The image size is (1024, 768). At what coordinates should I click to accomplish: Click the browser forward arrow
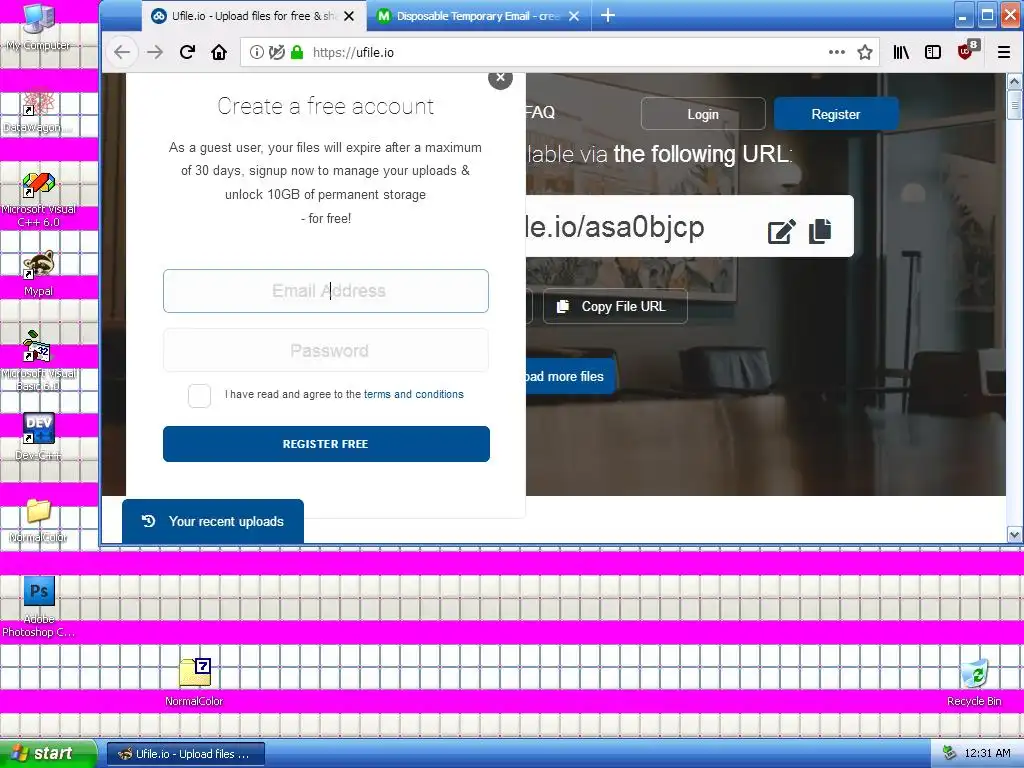155,52
